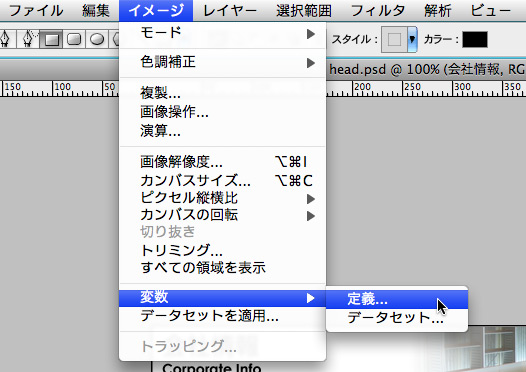526x372 pixels.
Task: Open the 編集 menu
Action: tap(96, 11)
